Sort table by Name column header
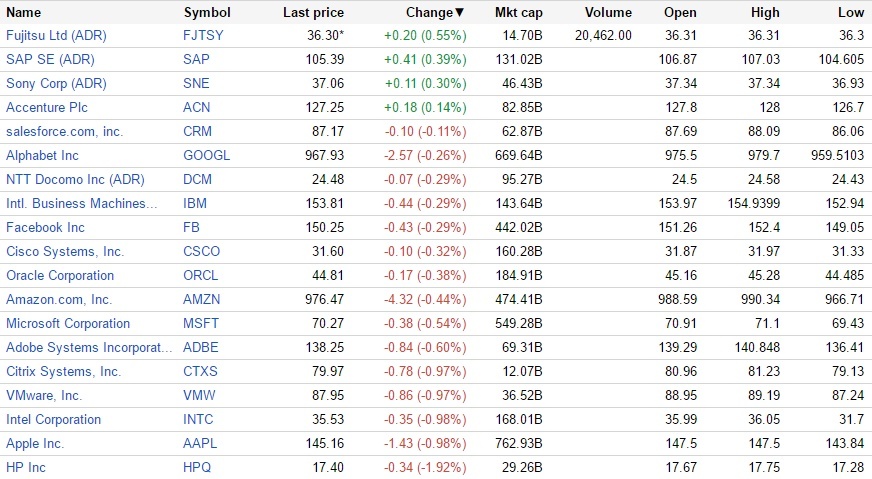 24,13
